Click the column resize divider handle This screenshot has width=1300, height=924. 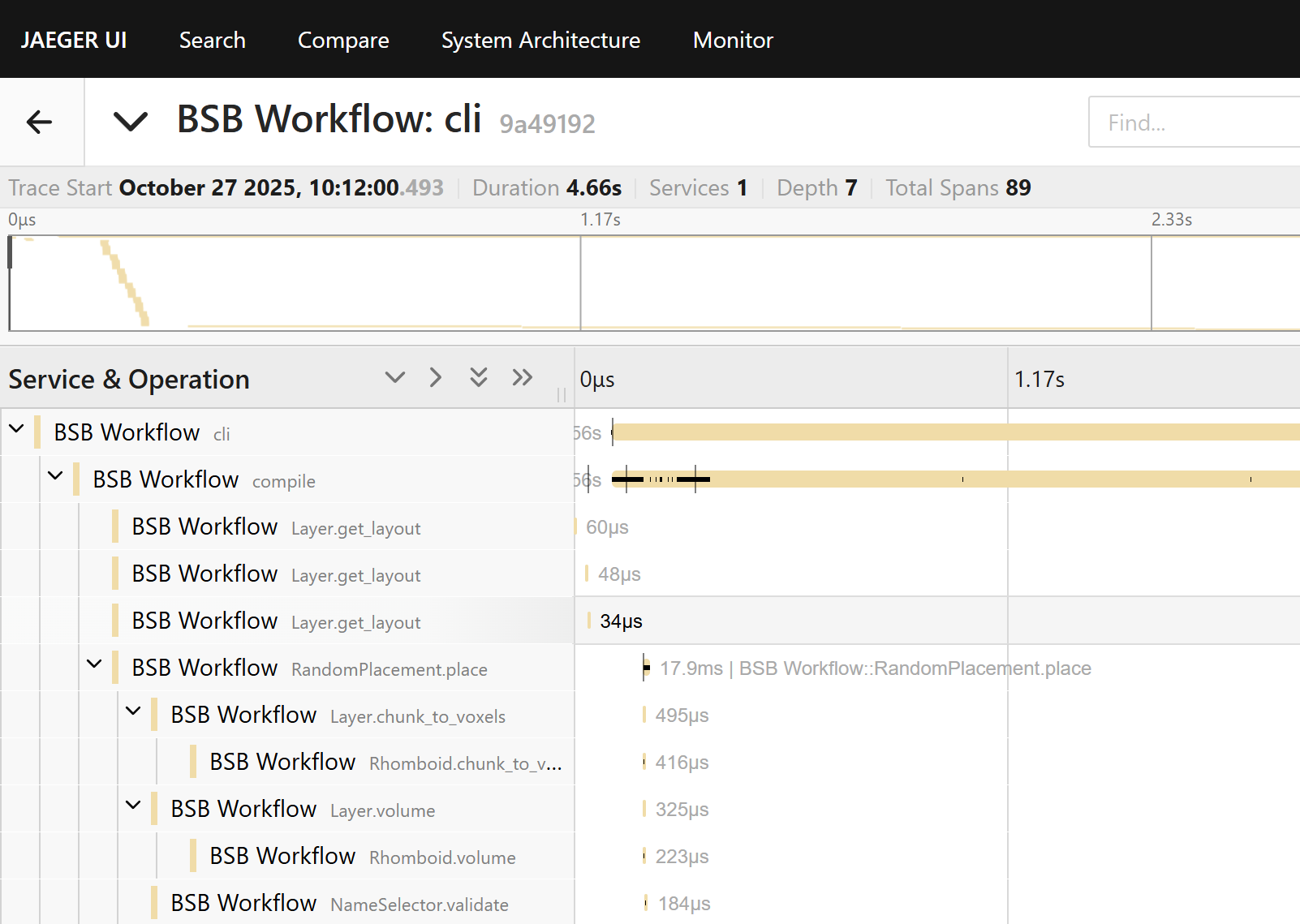coord(561,394)
